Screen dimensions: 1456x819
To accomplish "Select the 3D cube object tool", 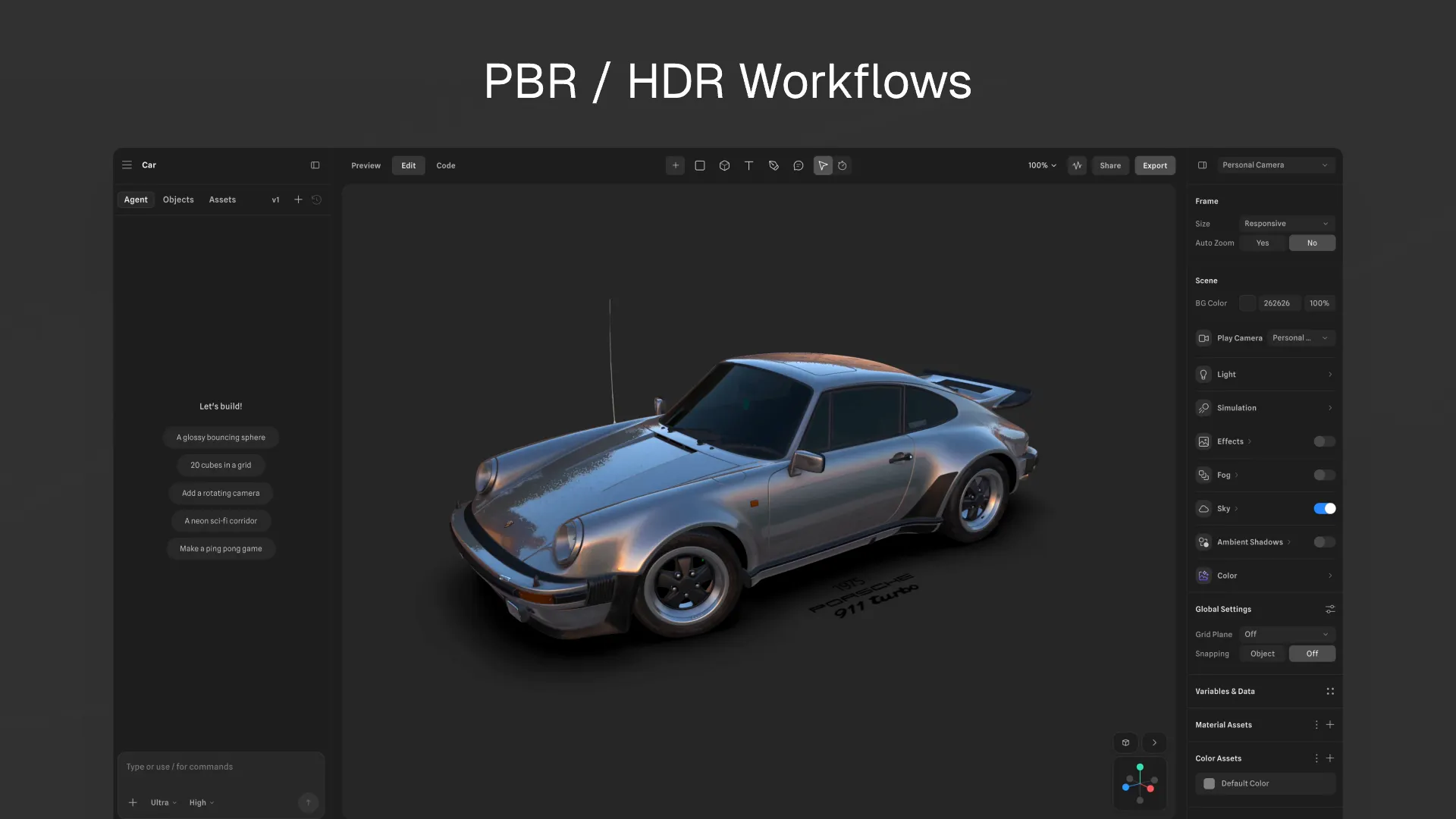I will click(x=725, y=165).
